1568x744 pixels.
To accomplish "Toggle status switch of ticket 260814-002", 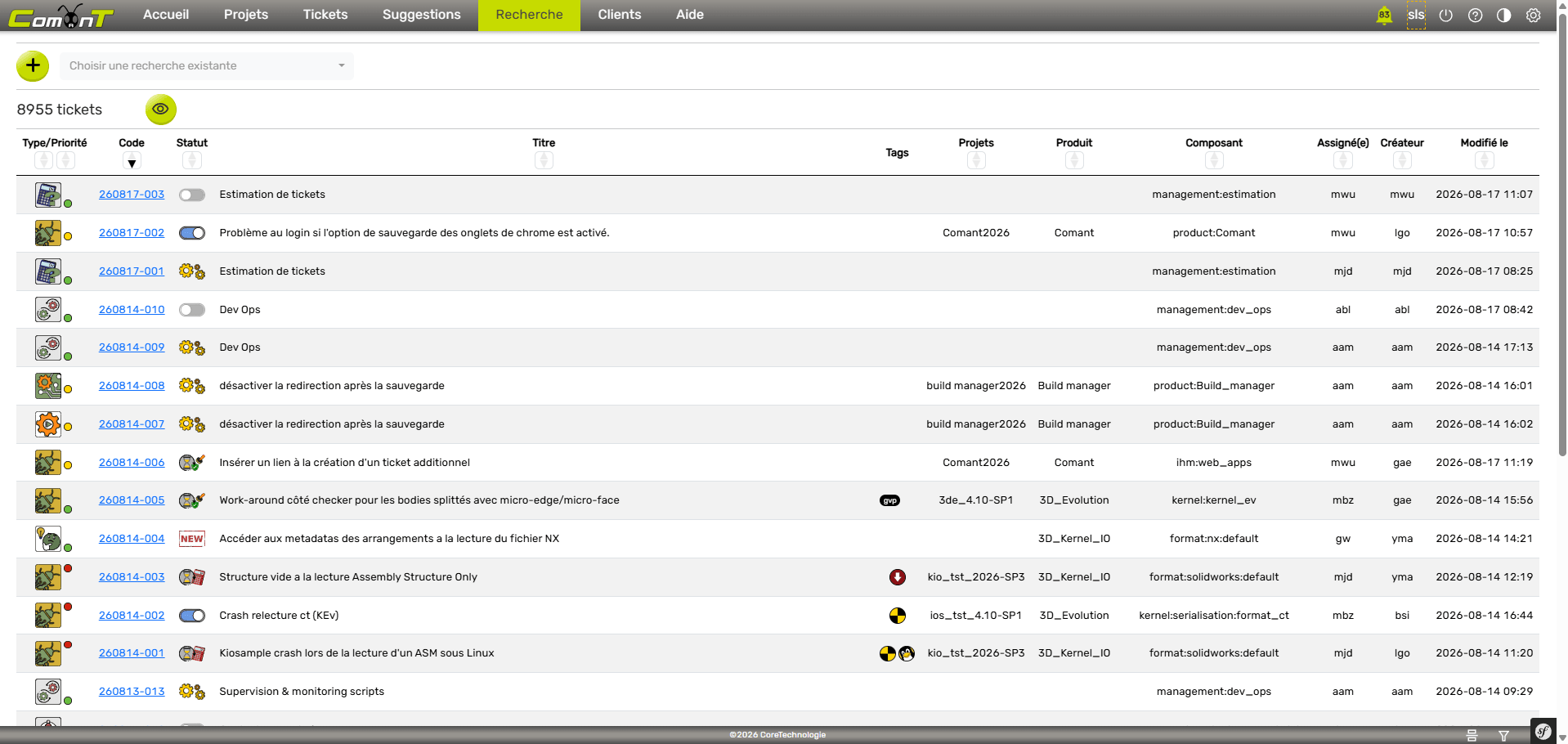I will (192, 616).
